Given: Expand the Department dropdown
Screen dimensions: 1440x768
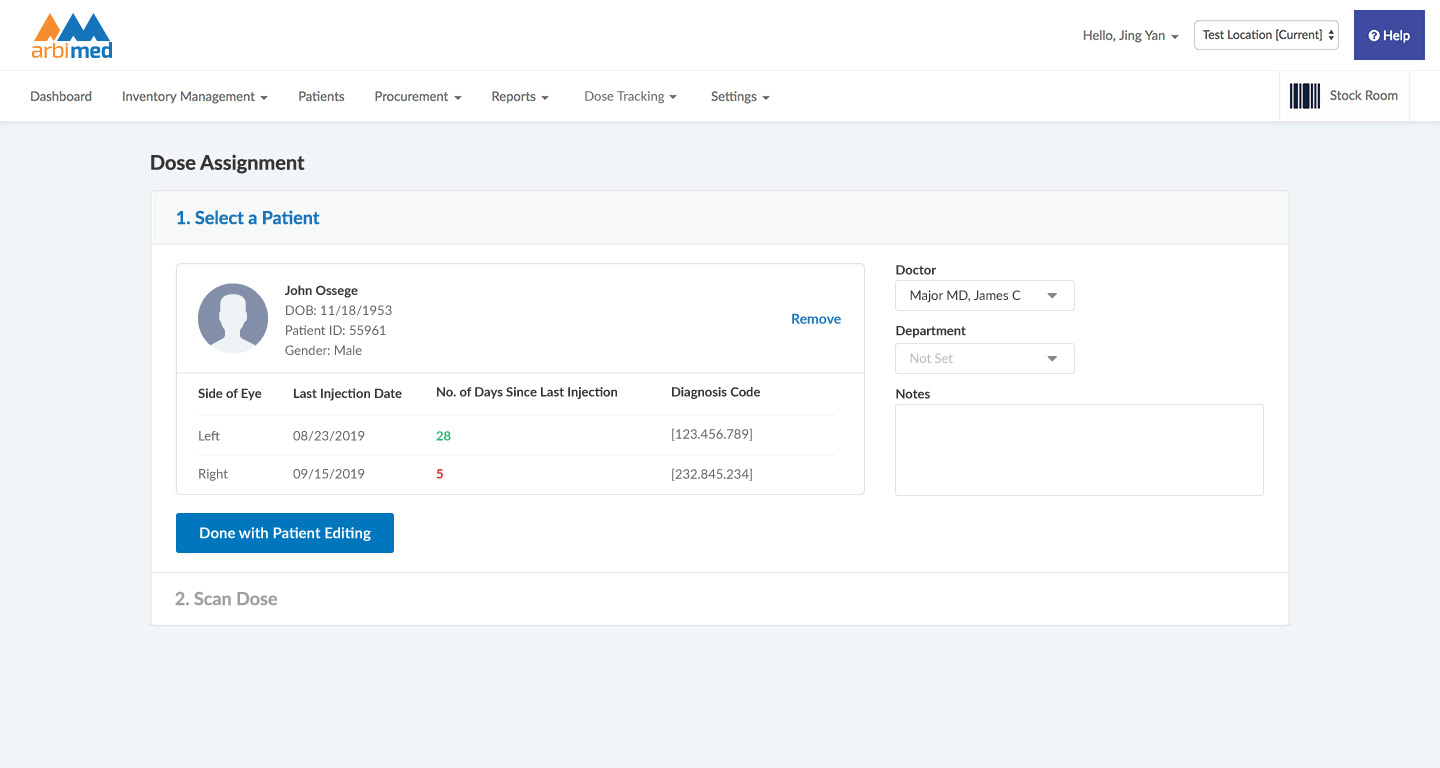Looking at the screenshot, I should 984,358.
